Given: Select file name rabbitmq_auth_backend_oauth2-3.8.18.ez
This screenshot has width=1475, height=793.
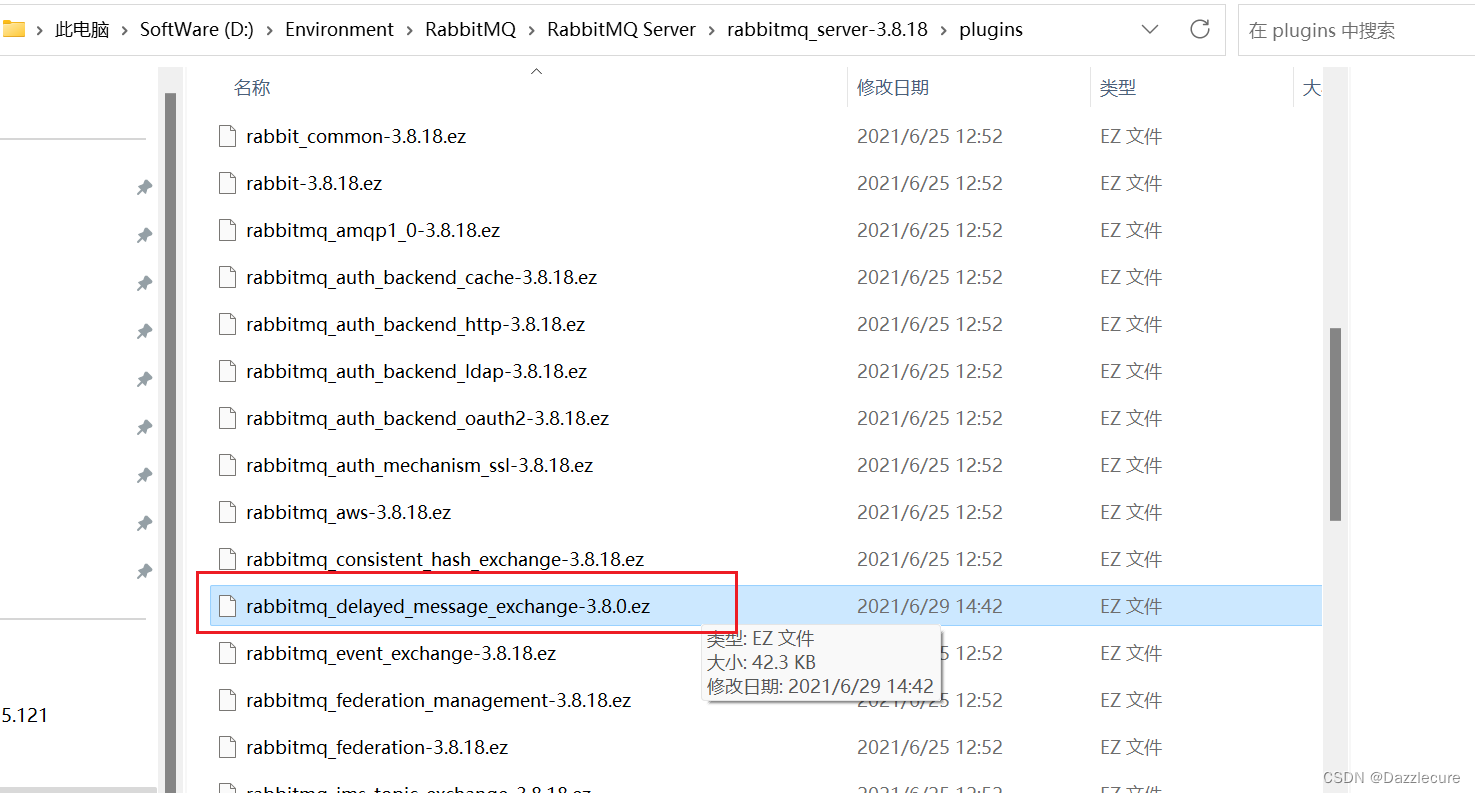Looking at the screenshot, I should click(427, 418).
